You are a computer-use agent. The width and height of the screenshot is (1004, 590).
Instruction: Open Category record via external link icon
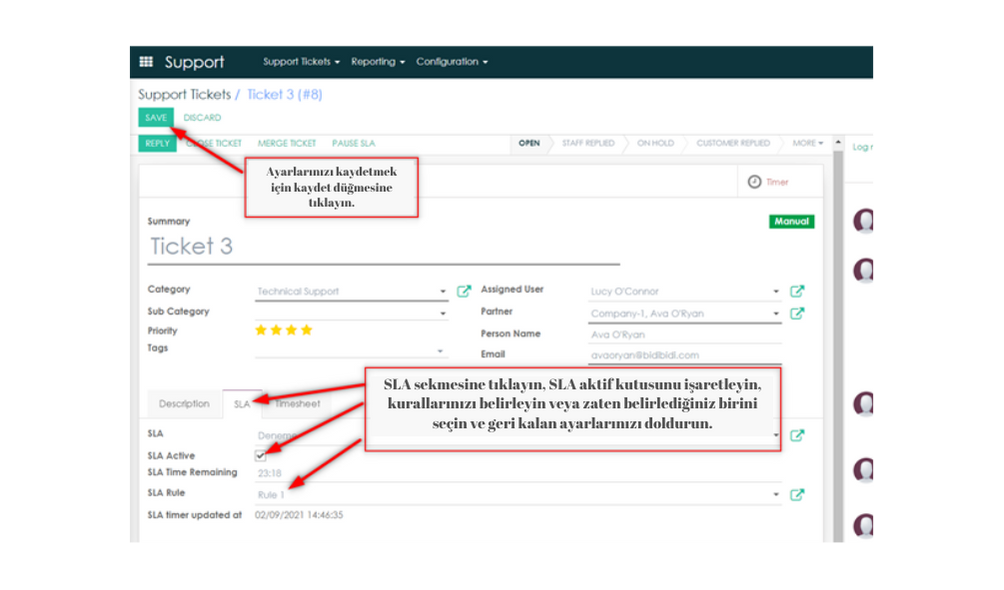462,290
